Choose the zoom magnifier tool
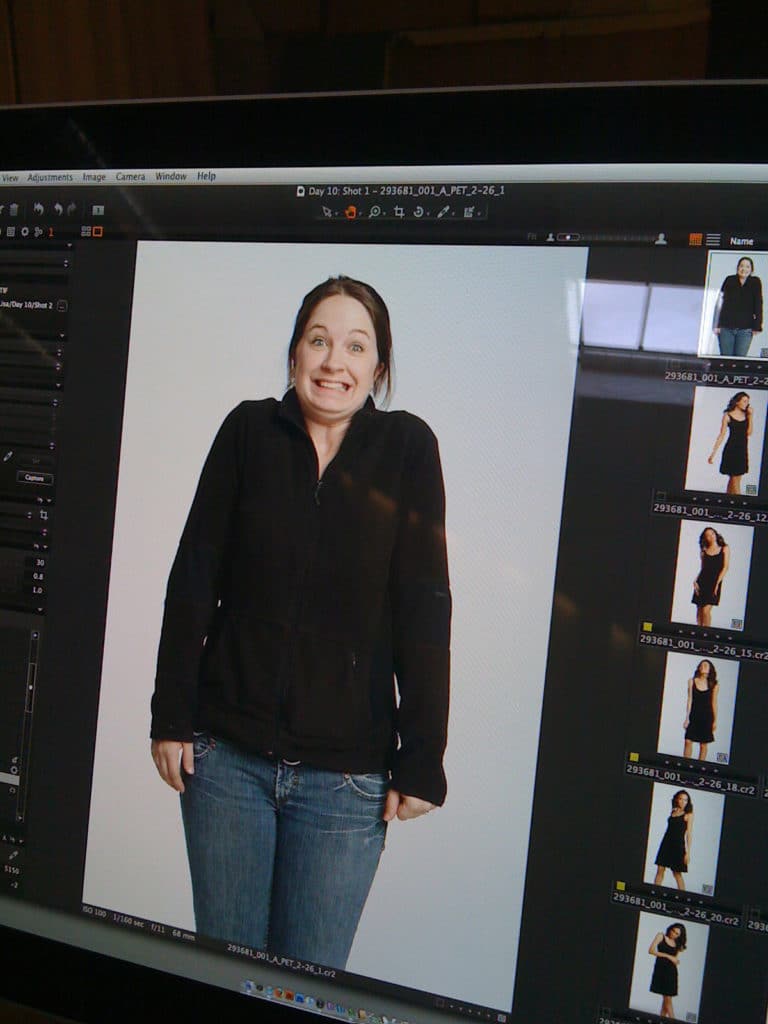Image resolution: width=768 pixels, height=1024 pixels. pyautogui.click(x=375, y=212)
